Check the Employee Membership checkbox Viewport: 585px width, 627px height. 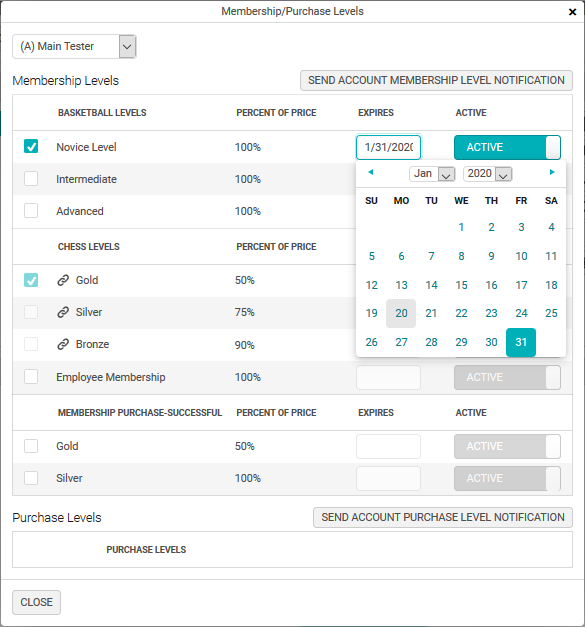pos(31,377)
